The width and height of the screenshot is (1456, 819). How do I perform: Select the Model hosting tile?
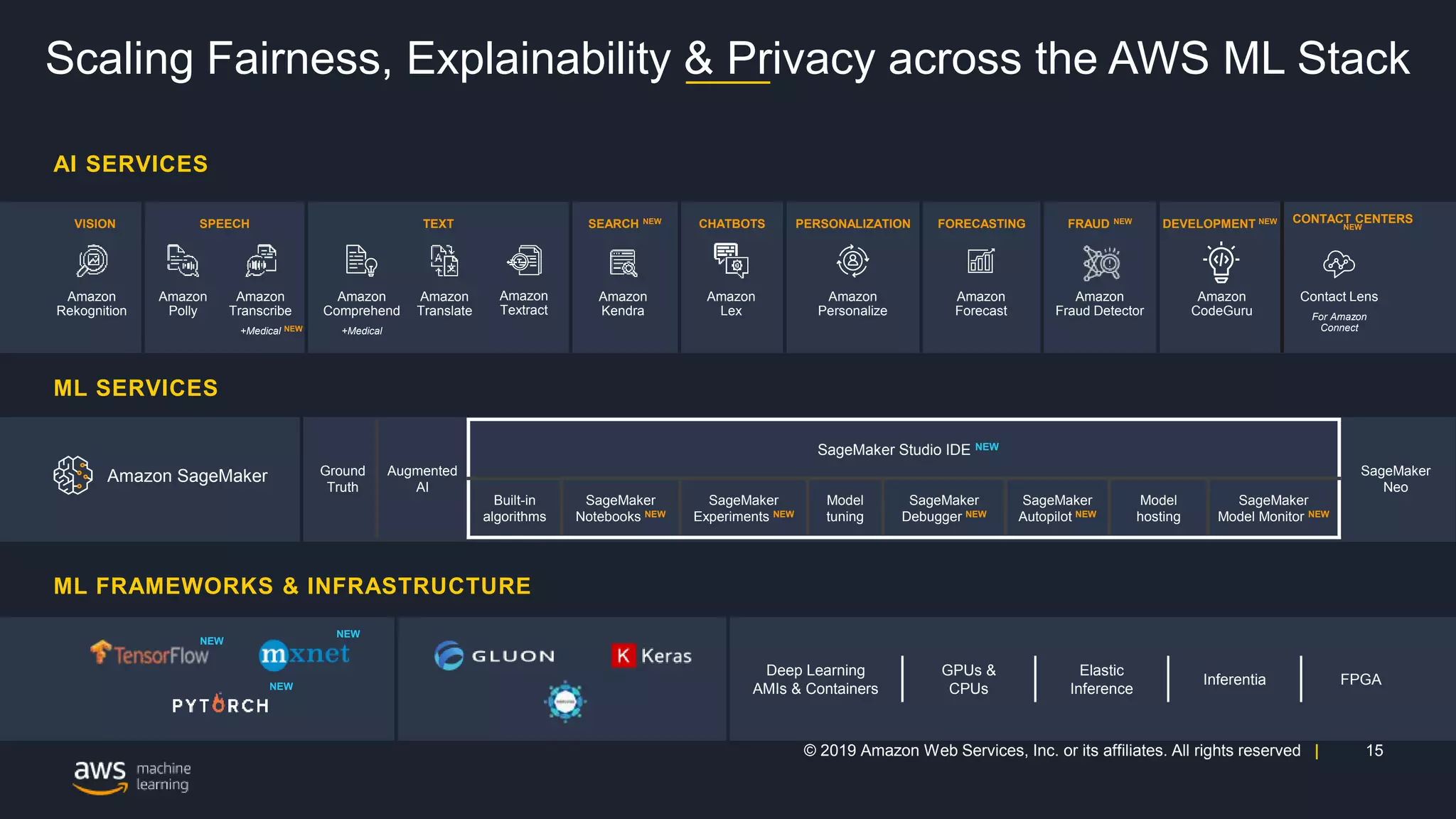point(1159,508)
